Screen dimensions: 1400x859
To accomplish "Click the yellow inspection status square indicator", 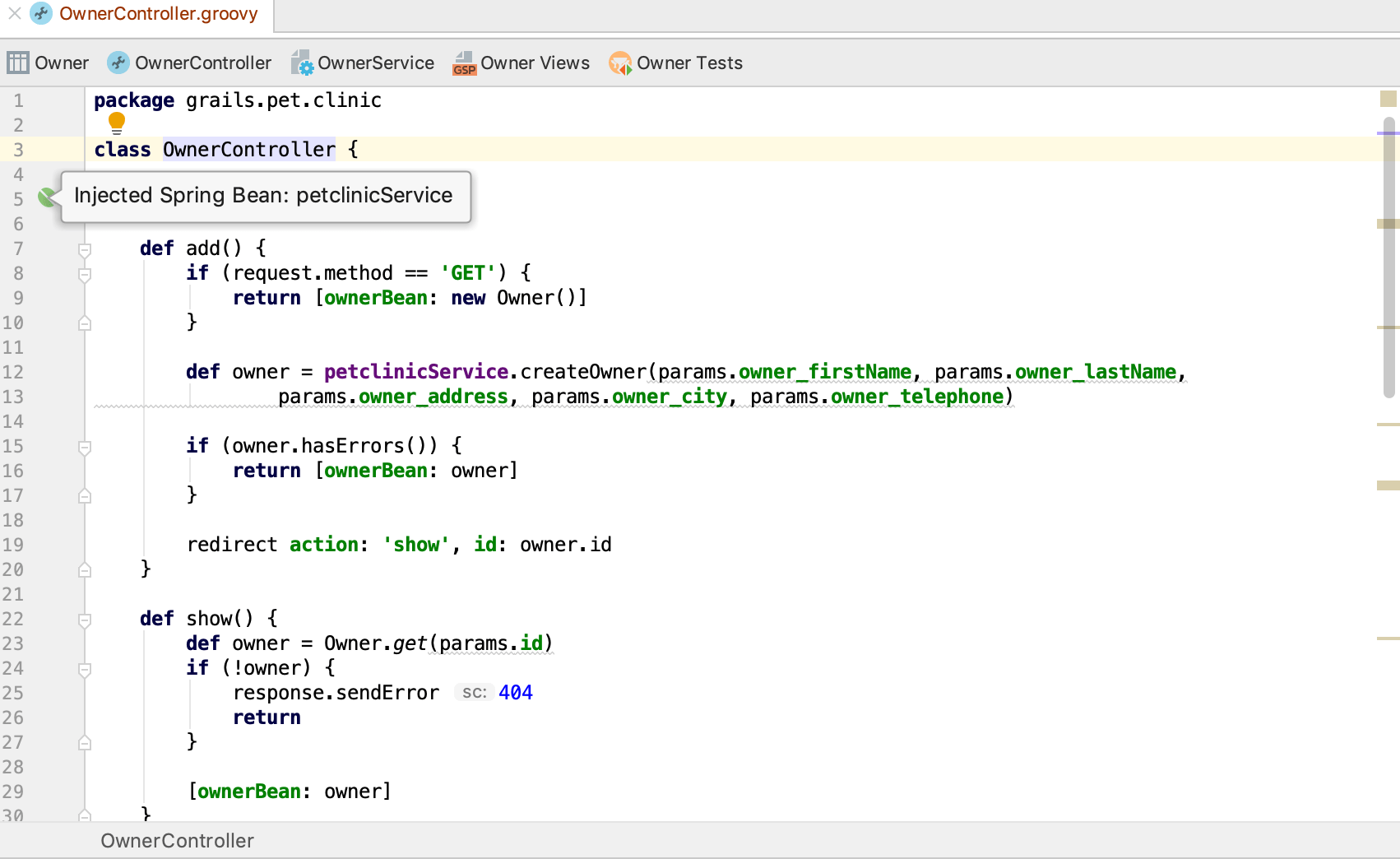I will click(x=1388, y=99).
